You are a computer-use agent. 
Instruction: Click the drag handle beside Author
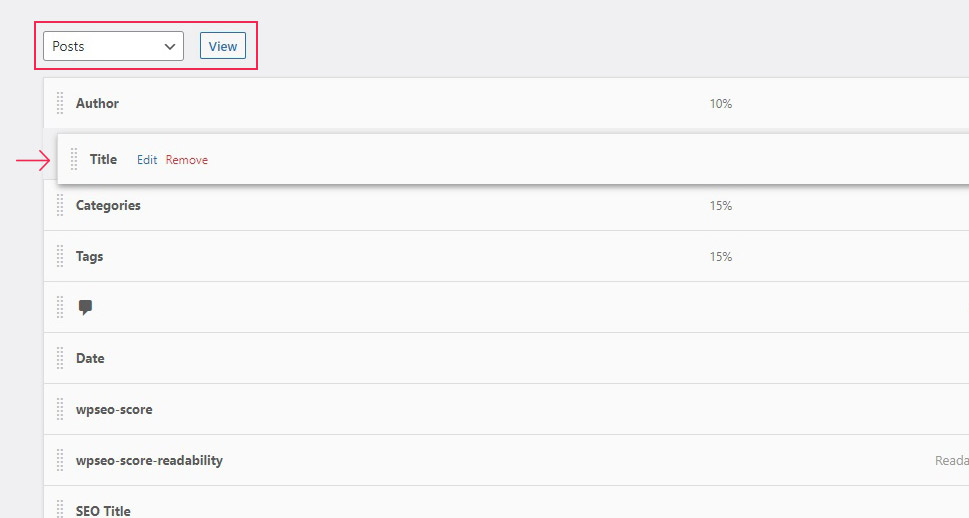(x=60, y=103)
